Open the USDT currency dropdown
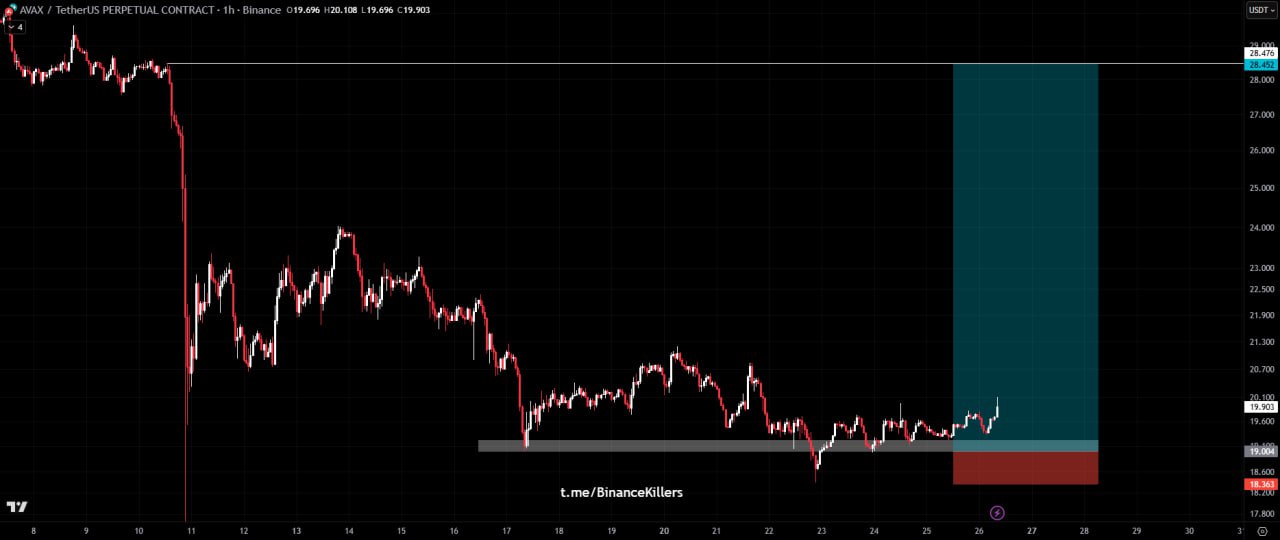This screenshot has height=540, width=1280. [1261, 10]
